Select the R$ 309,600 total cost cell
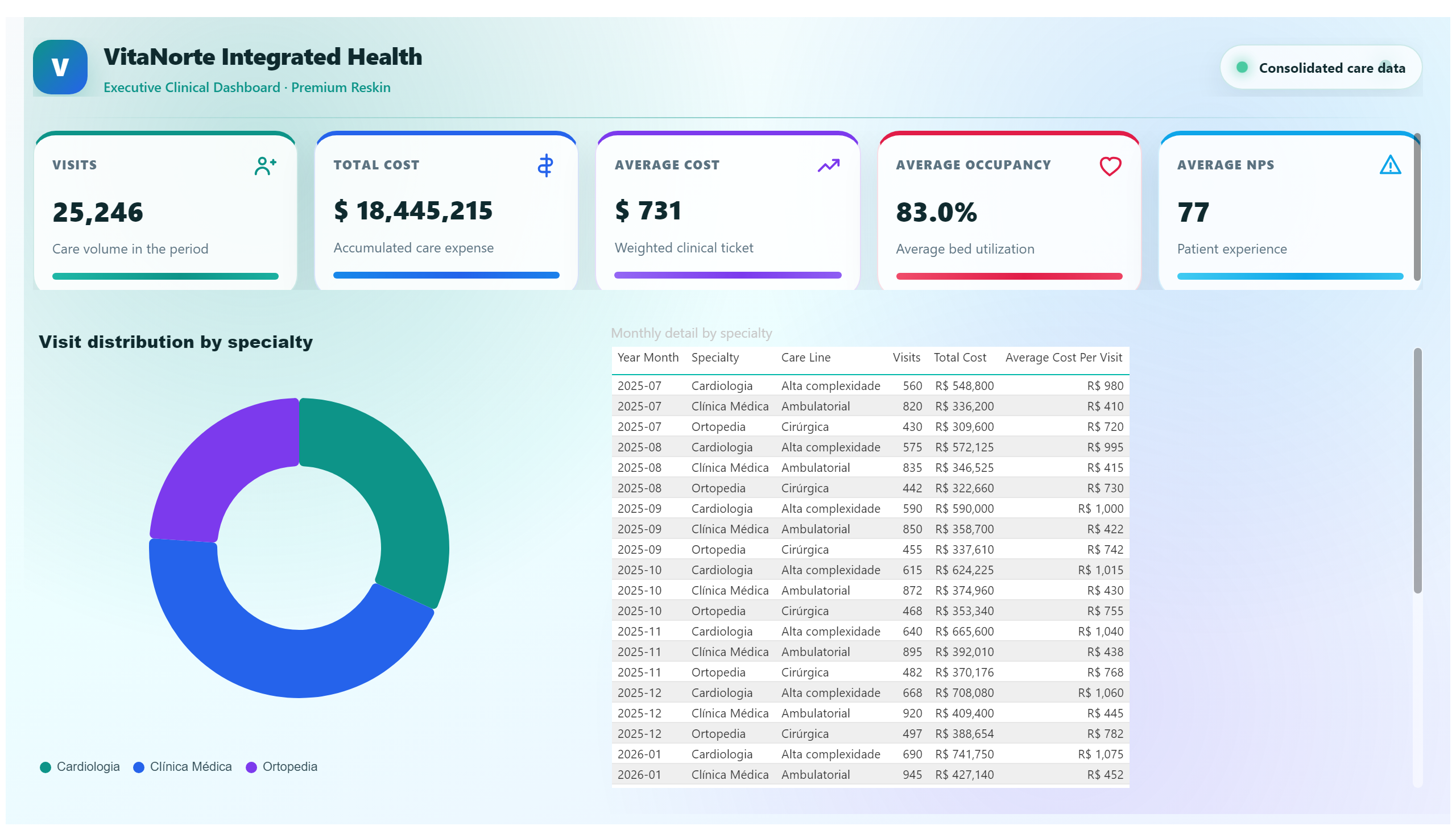1456x830 pixels. [965, 427]
